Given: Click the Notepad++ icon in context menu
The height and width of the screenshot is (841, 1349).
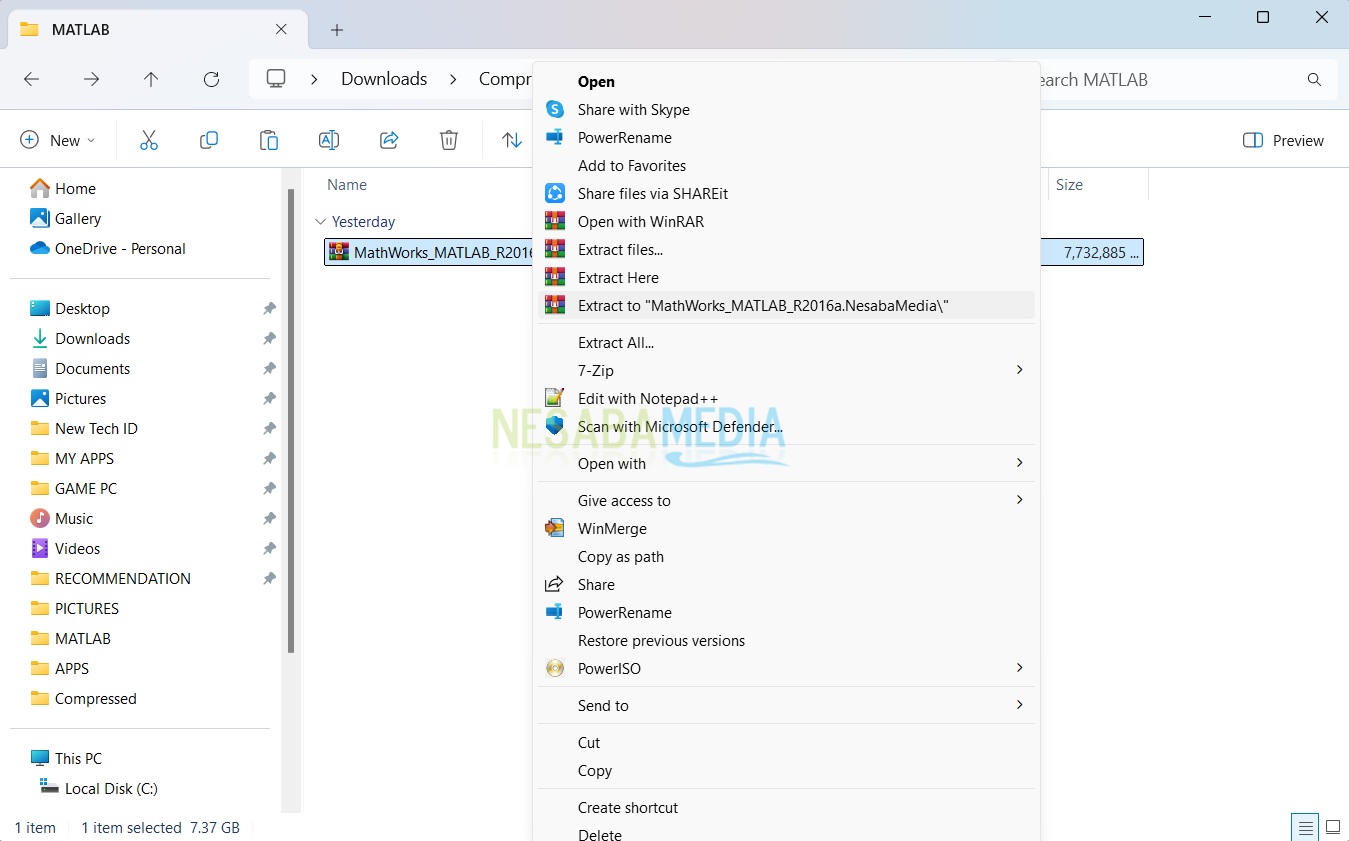Looking at the screenshot, I should [555, 398].
